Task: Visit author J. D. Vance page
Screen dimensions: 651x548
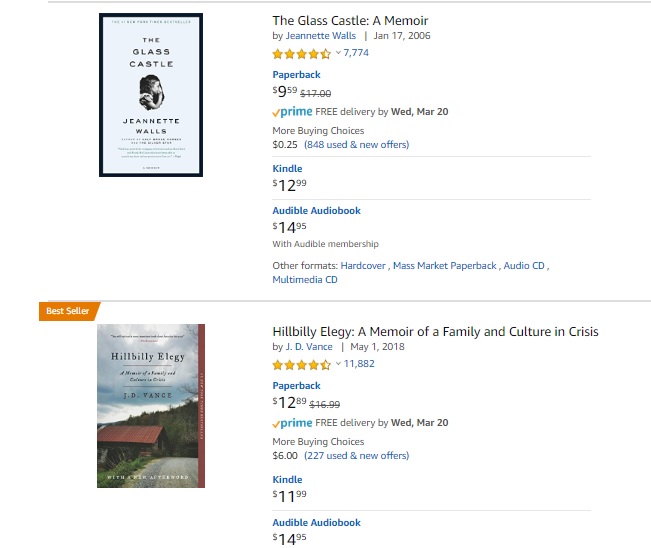Action: coord(309,347)
